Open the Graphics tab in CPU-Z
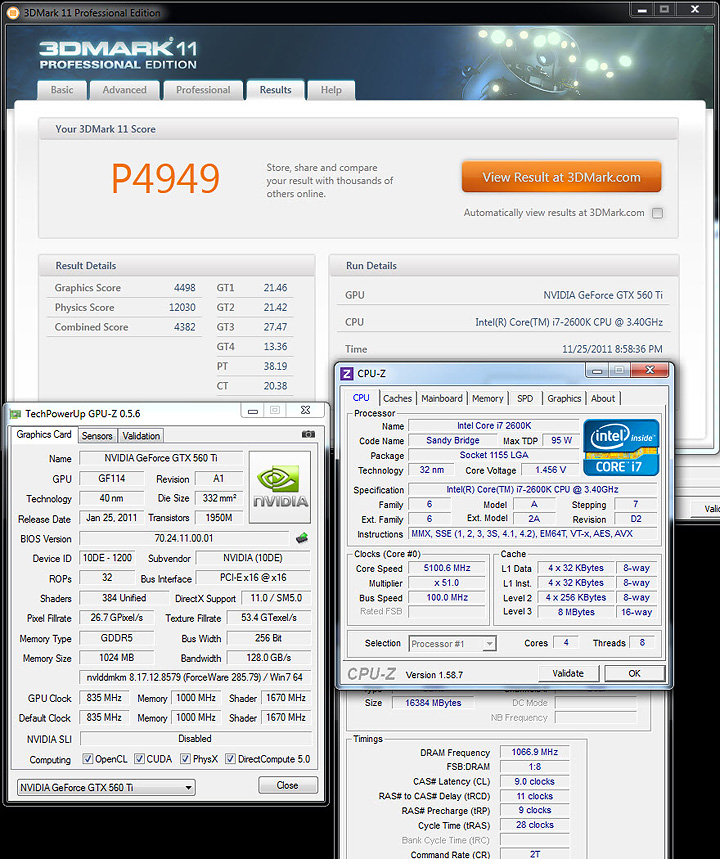The image size is (720, 859). click(x=564, y=398)
